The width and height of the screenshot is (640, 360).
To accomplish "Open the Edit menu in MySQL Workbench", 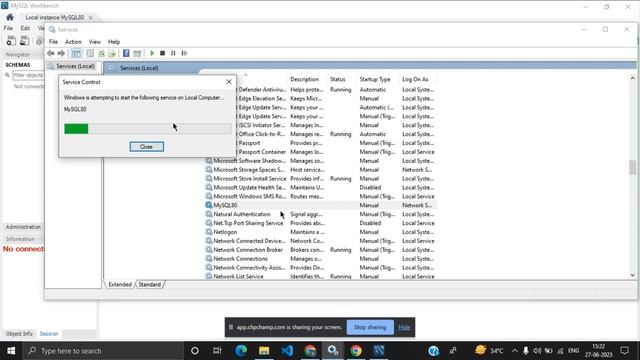I will pos(25,28).
